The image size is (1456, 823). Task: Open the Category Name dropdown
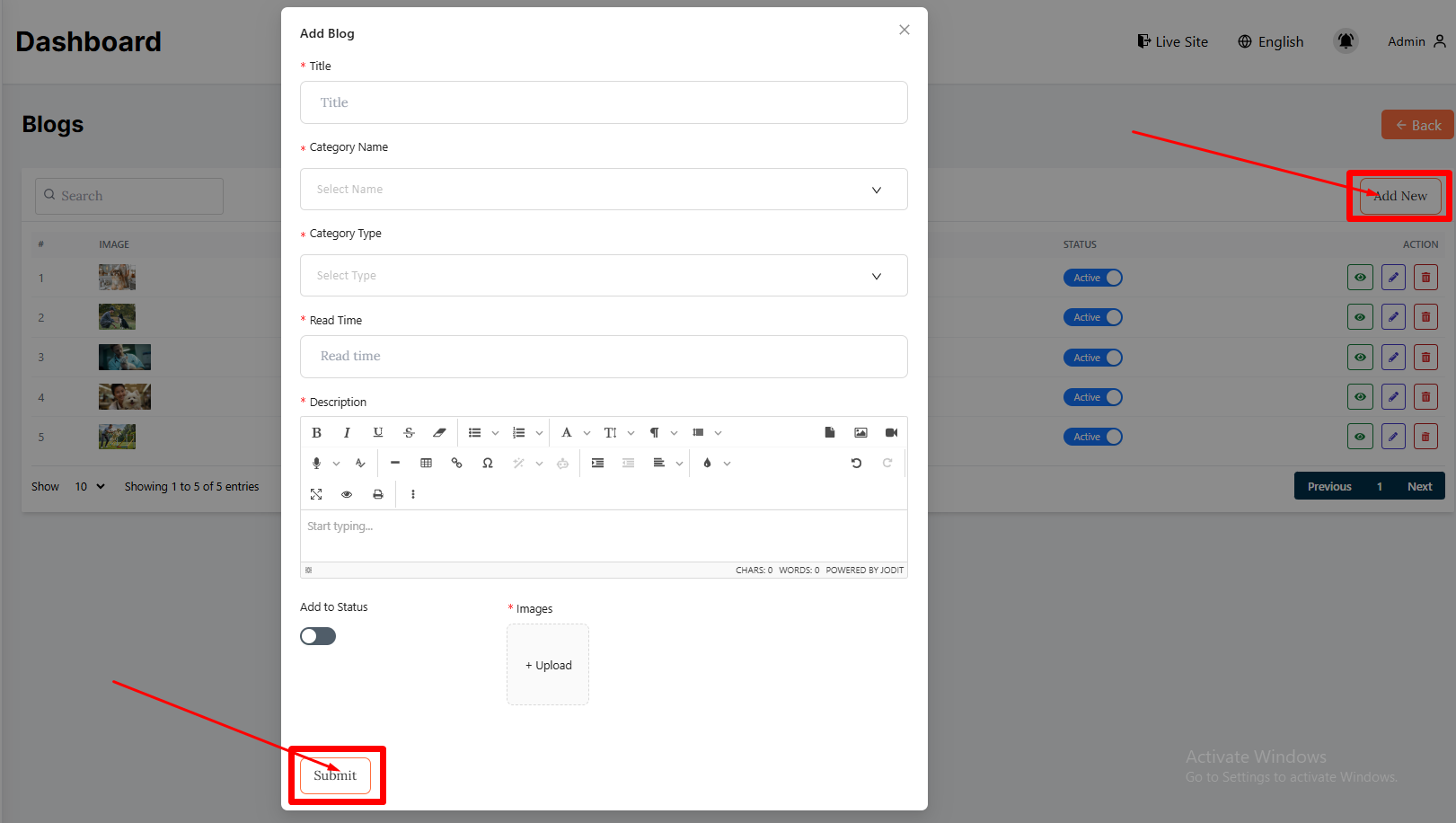(x=604, y=190)
